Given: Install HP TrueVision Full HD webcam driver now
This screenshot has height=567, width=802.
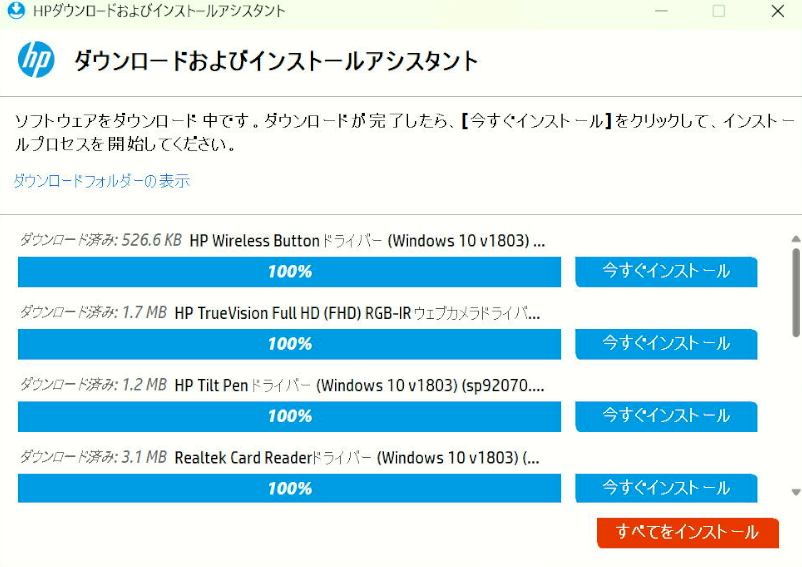Looking at the screenshot, I should coord(666,344).
